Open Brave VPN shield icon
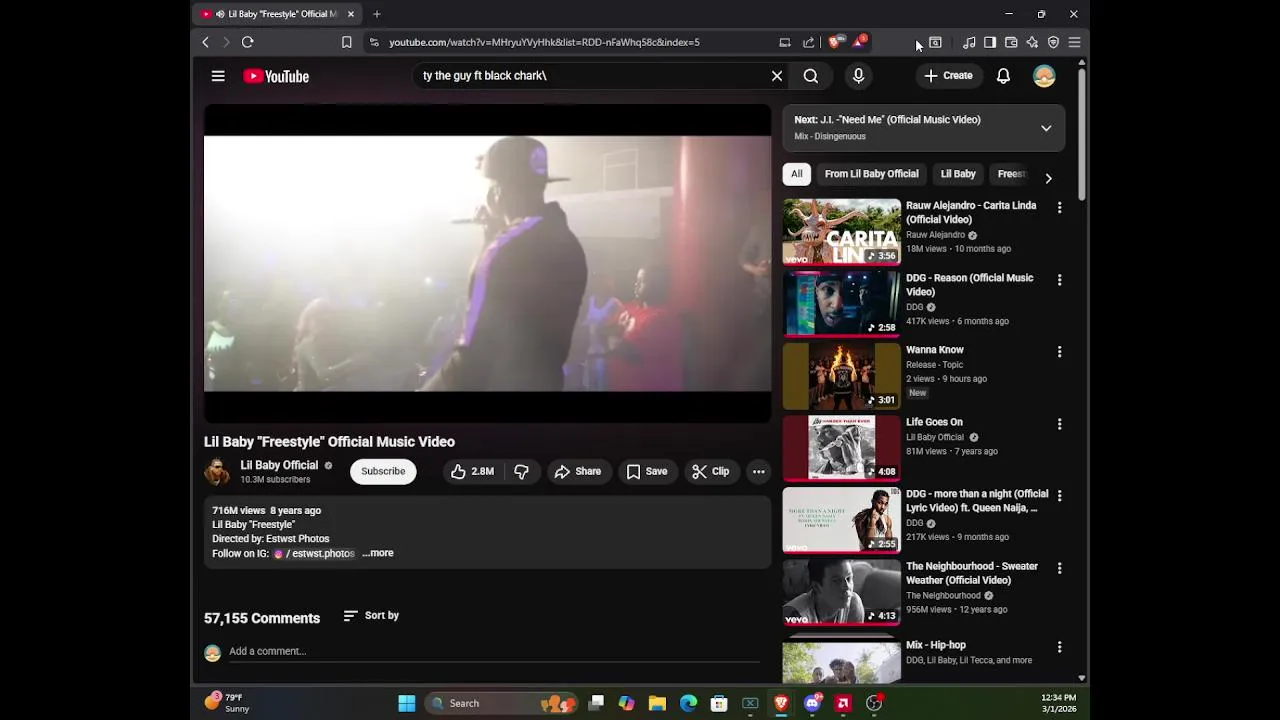The width and height of the screenshot is (1280, 720). pyautogui.click(x=1053, y=42)
